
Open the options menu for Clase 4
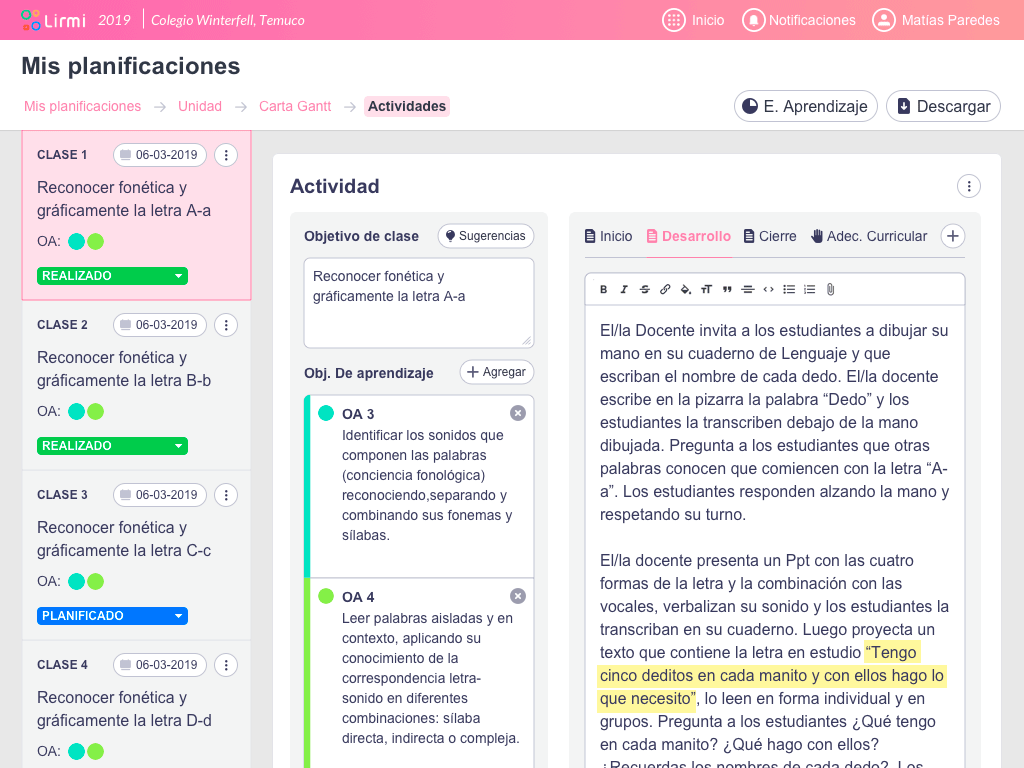point(226,665)
